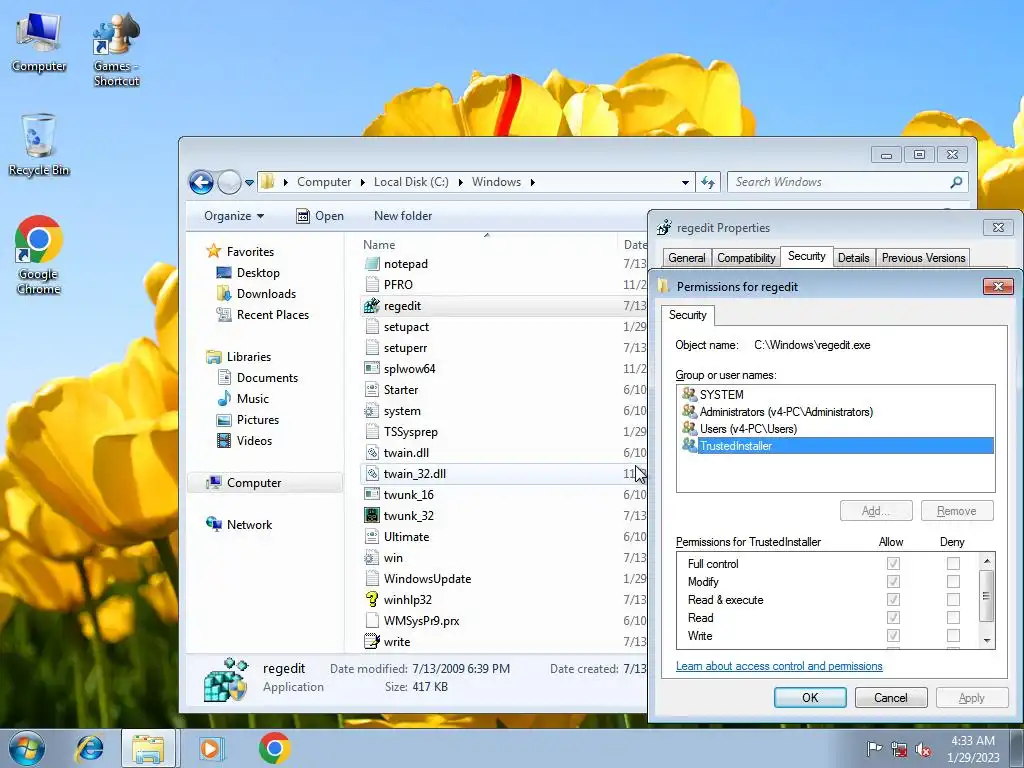Image resolution: width=1024 pixels, height=768 pixels.
Task: Select the notepad file icon
Action: [x=372, y=264]
